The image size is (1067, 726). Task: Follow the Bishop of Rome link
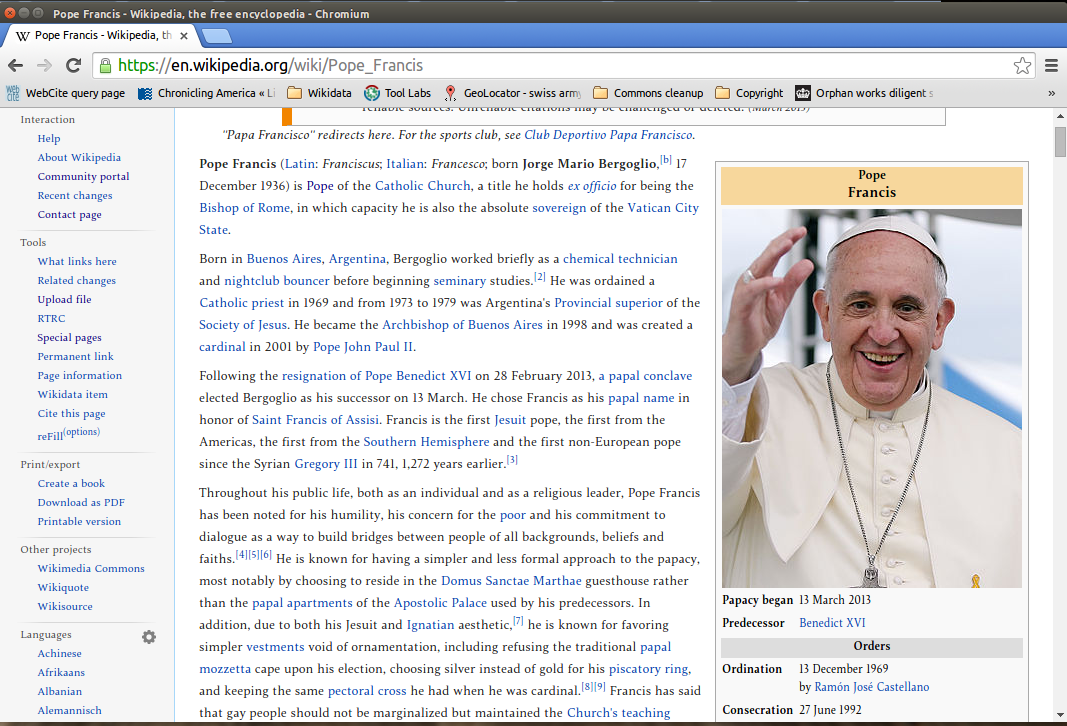244,208
